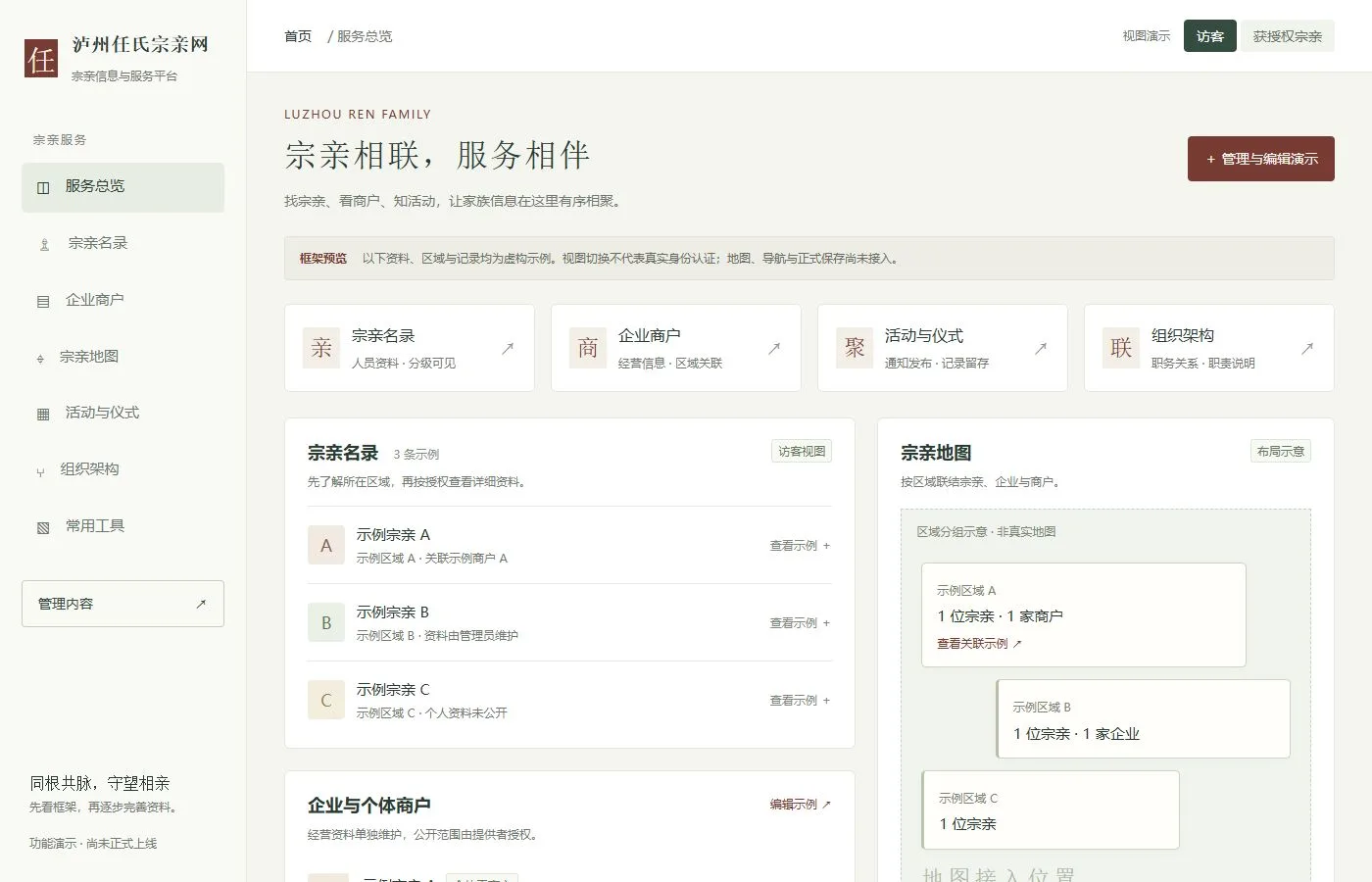
Task: Click the 宗亲地图 sidebar pin icon
Action: [40, 358]
